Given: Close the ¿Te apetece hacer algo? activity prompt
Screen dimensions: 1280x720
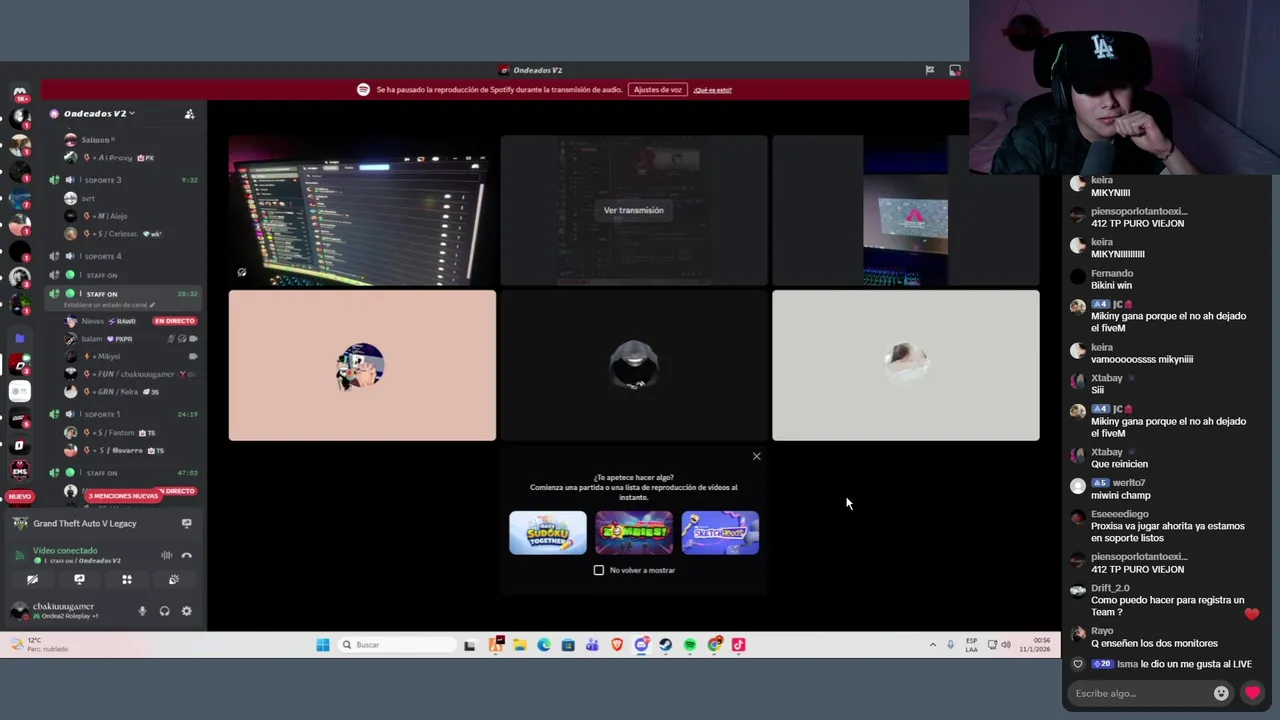Looking at the screenshot, I should point(756,456).
